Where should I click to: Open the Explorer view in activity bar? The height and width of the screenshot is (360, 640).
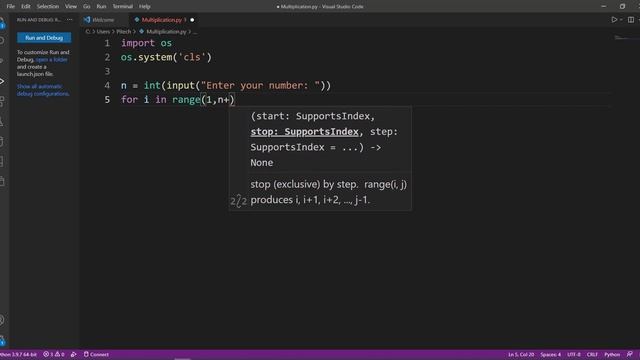tap(2, 23)
